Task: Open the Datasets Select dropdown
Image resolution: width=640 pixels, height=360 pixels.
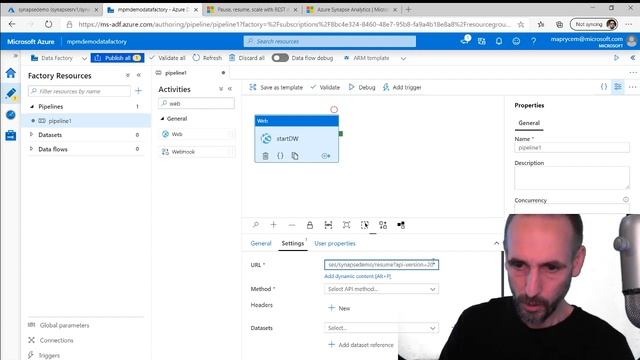Action: click(381, 328)
